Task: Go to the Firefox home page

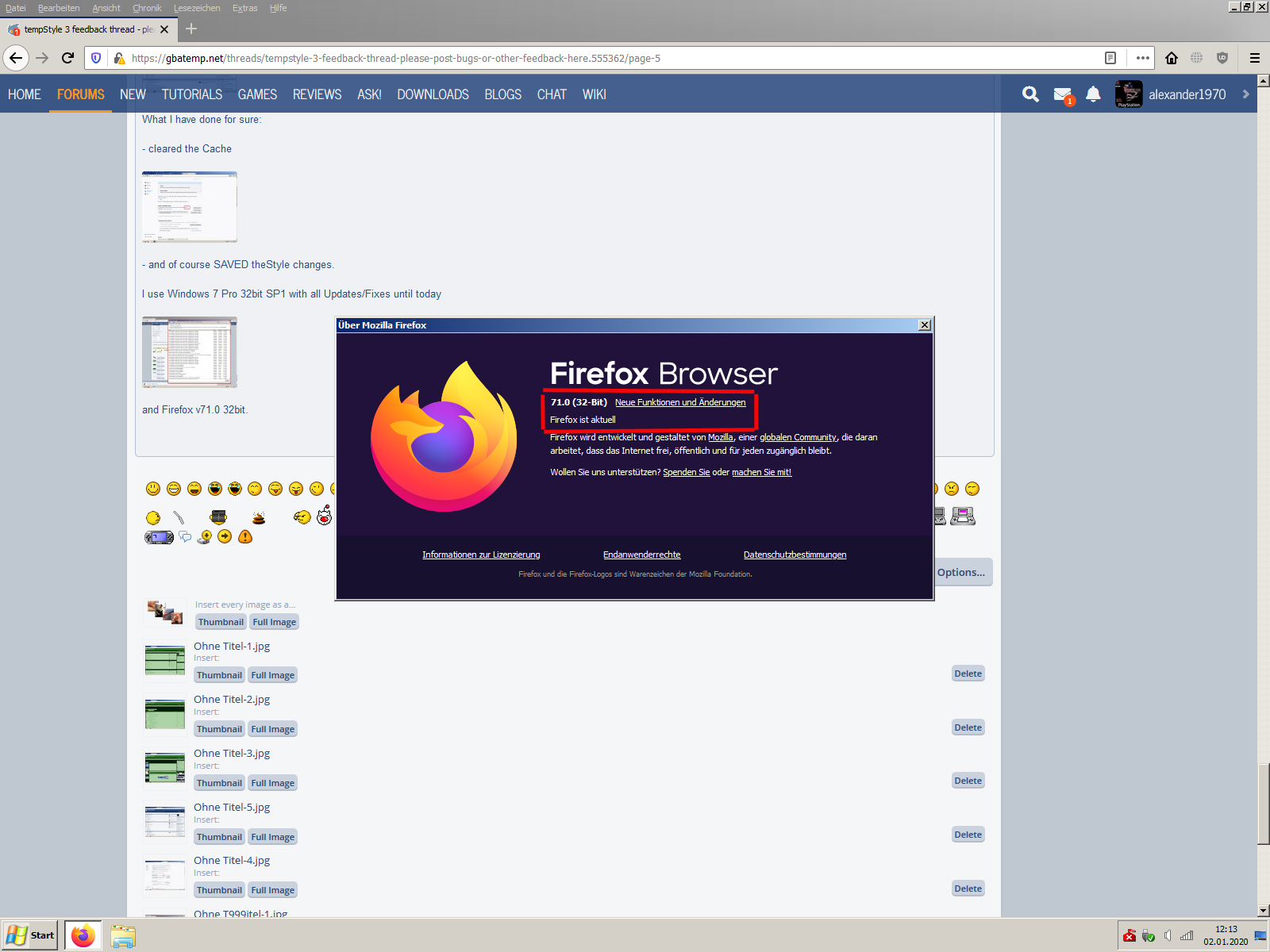Action: coord(1172,58)
